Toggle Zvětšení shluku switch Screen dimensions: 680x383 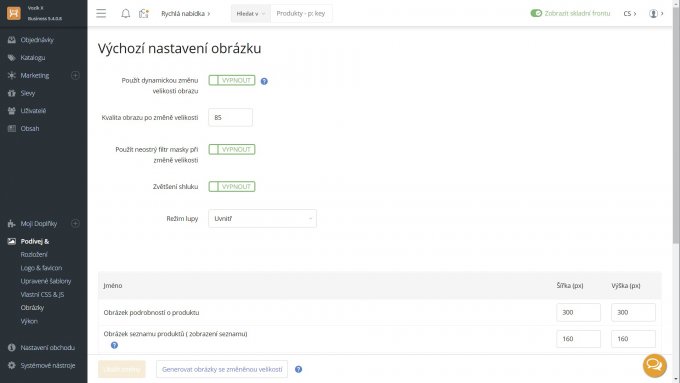[232, 187]
